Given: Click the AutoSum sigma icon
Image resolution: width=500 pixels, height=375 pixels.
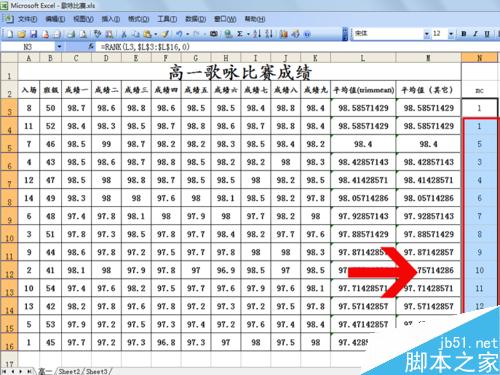Looking at the screenshot, I should tap(240, 34).
